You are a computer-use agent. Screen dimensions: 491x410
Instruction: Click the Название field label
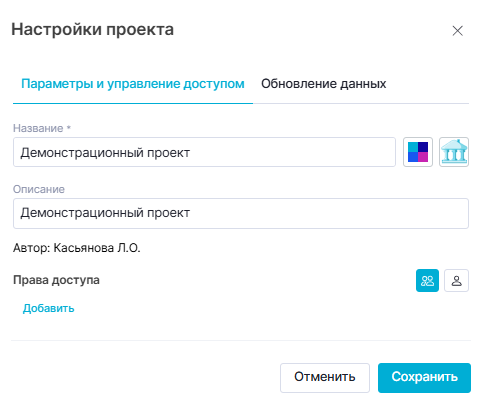[x=38, y=128]
